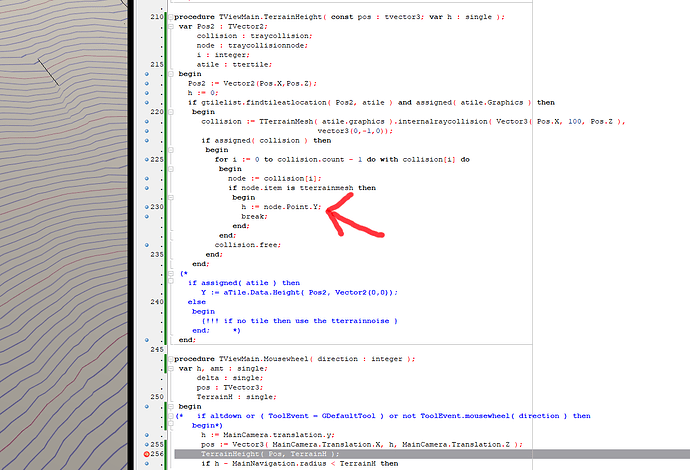This screenshot has height=470, width=690.
Task: Set breakpoint on 'if node.item is tterrainmesh' line
Action: pyautogui.click(x=147, y=188)
